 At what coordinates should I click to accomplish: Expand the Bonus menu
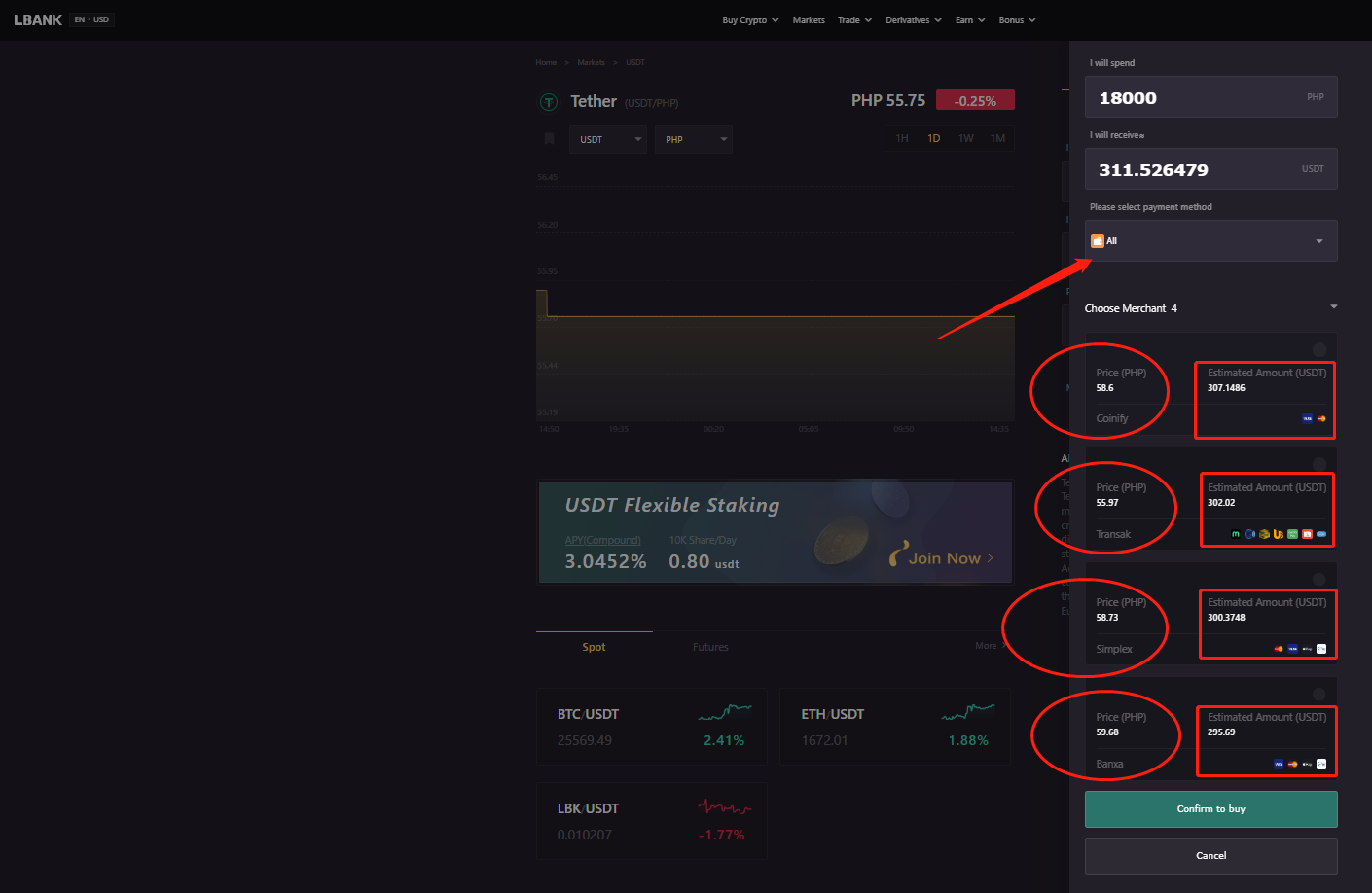tap(1017, 20)
